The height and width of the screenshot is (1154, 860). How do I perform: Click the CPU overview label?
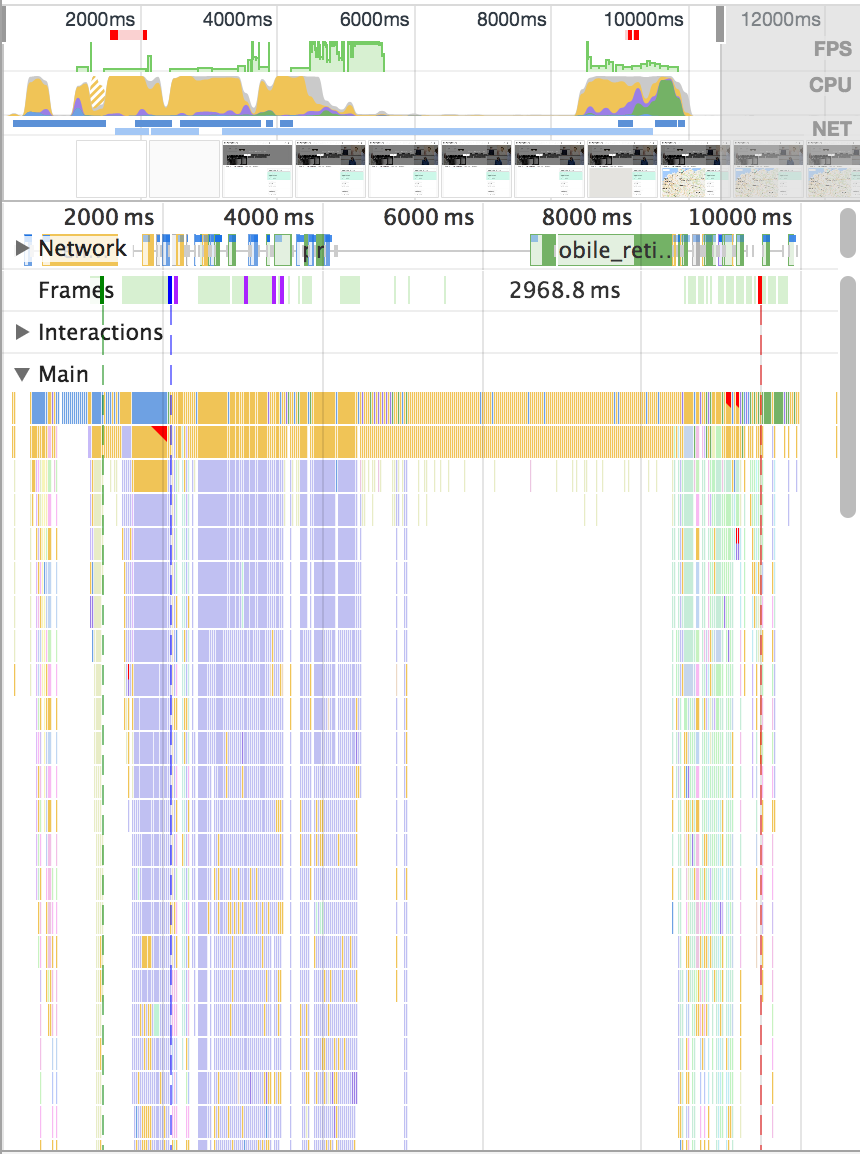pos(830,85)
